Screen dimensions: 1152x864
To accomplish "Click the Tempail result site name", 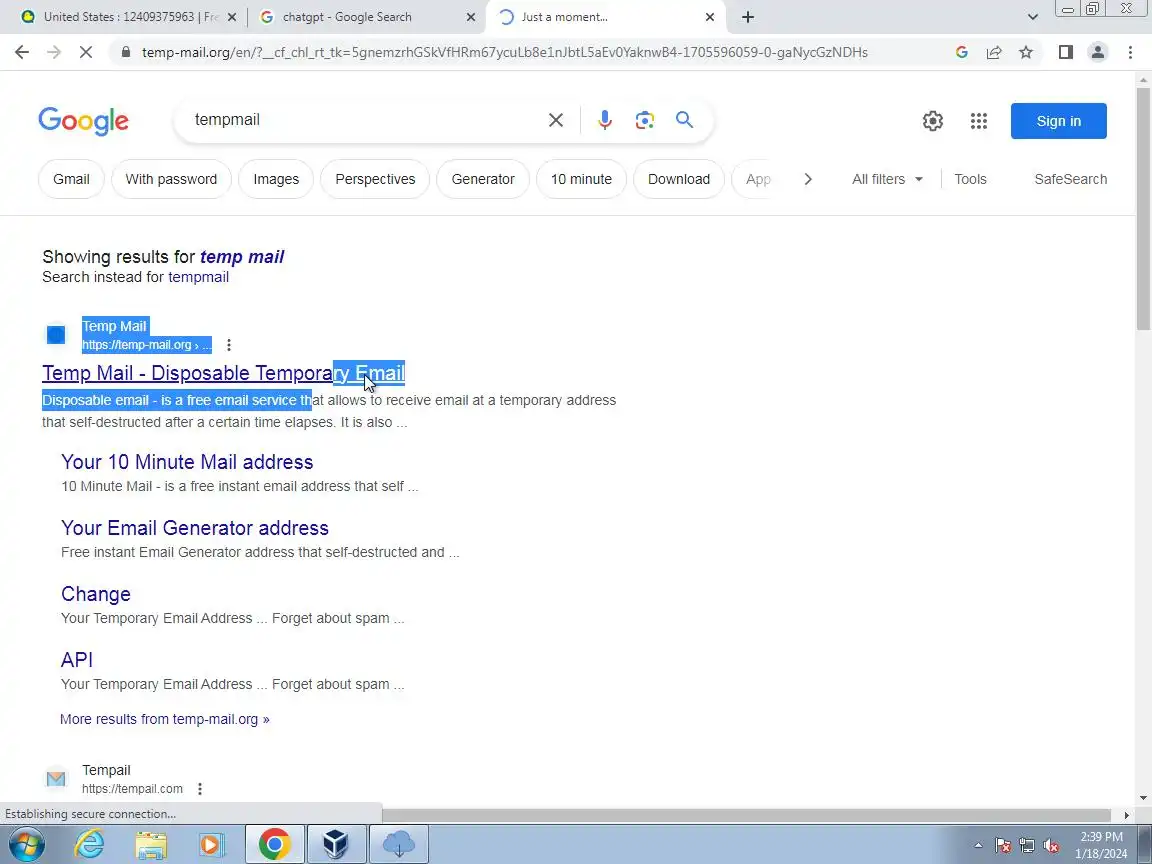I will click(x=107, y=770).
